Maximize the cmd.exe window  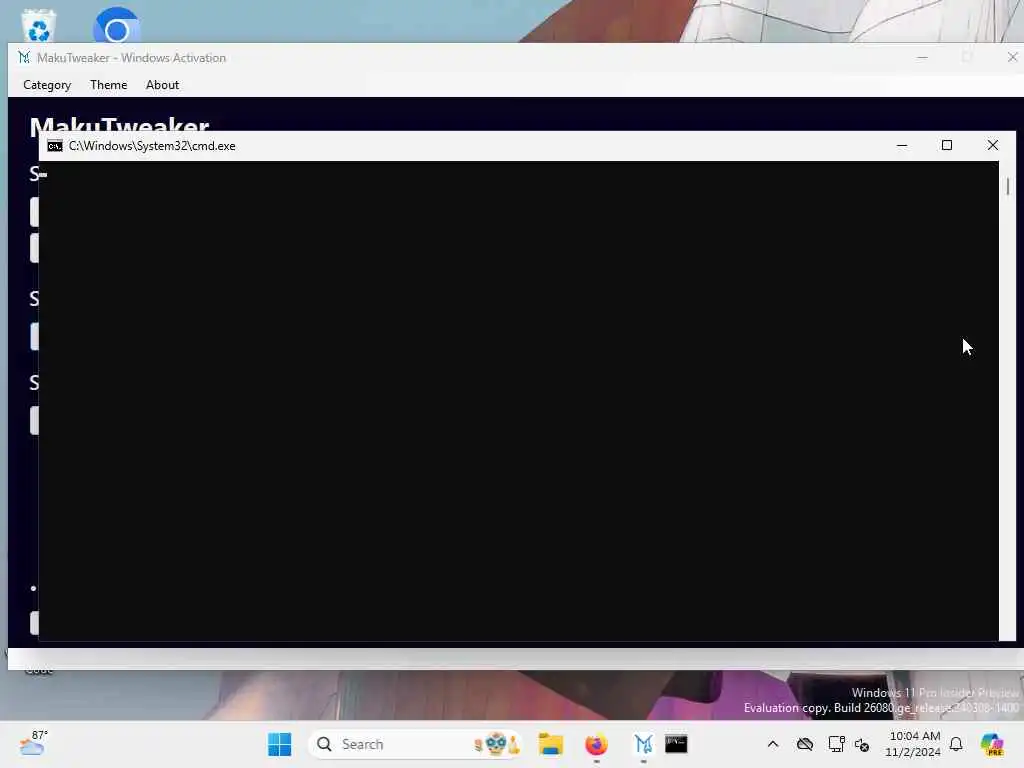(947, 146)
